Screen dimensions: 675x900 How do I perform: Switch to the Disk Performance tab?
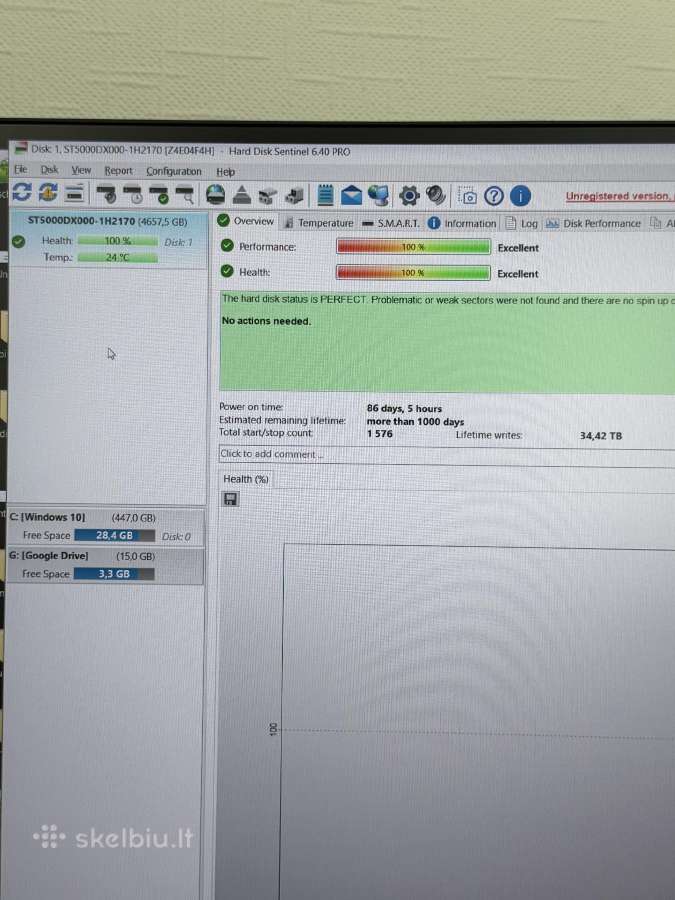(x=593, y=223)
